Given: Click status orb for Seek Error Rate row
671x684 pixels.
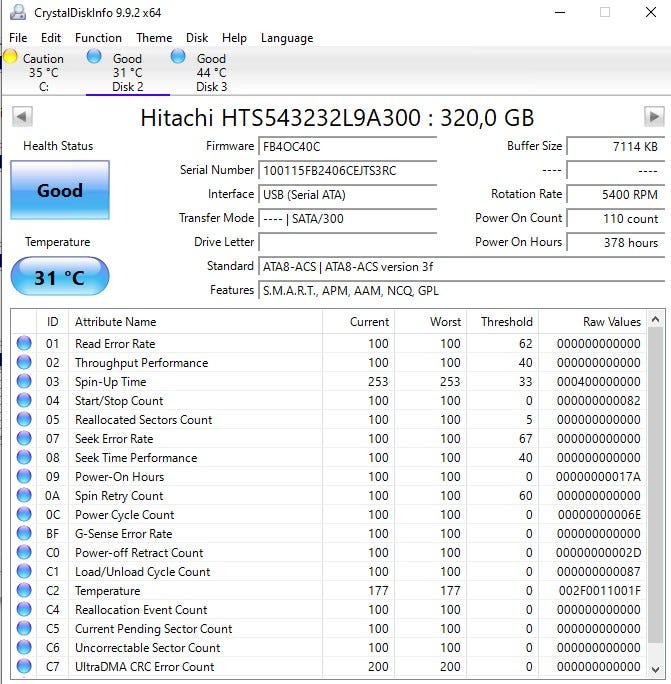Looking at the screenshot, I should click(x=24, y=438).
